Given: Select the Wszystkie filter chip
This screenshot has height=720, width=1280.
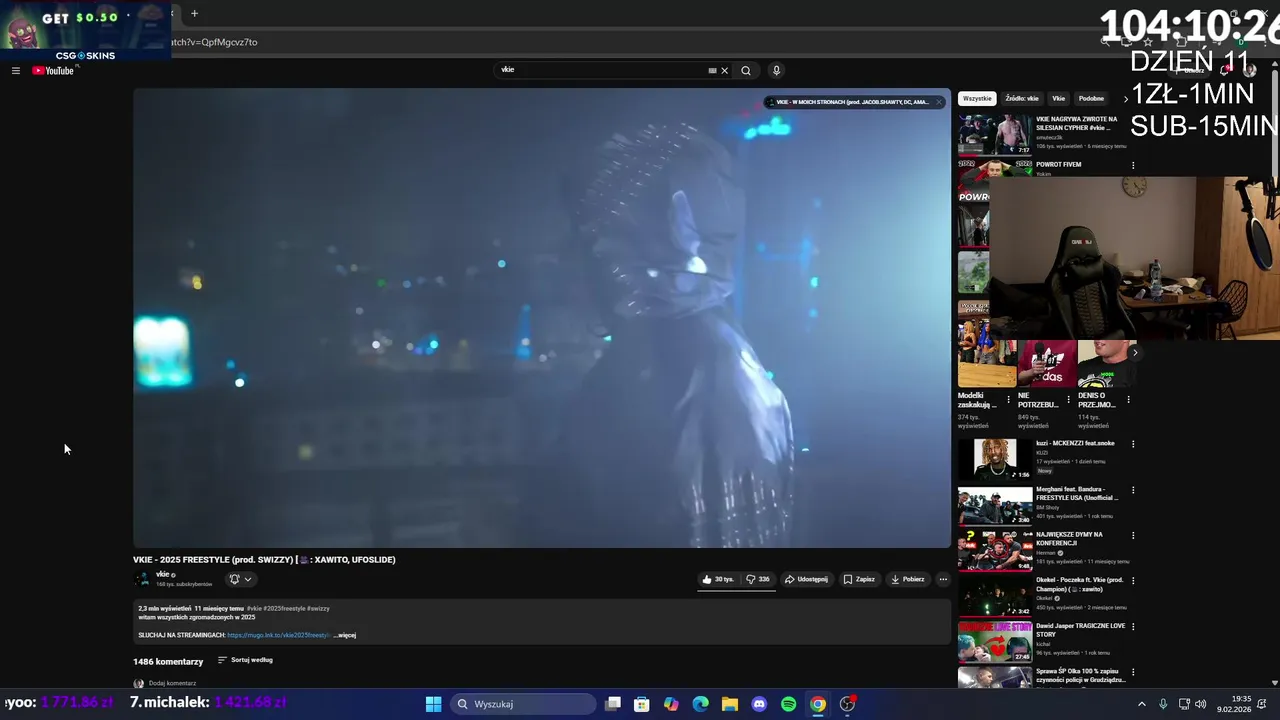Looking at the screenshot, I should click(x=977, y=99).
